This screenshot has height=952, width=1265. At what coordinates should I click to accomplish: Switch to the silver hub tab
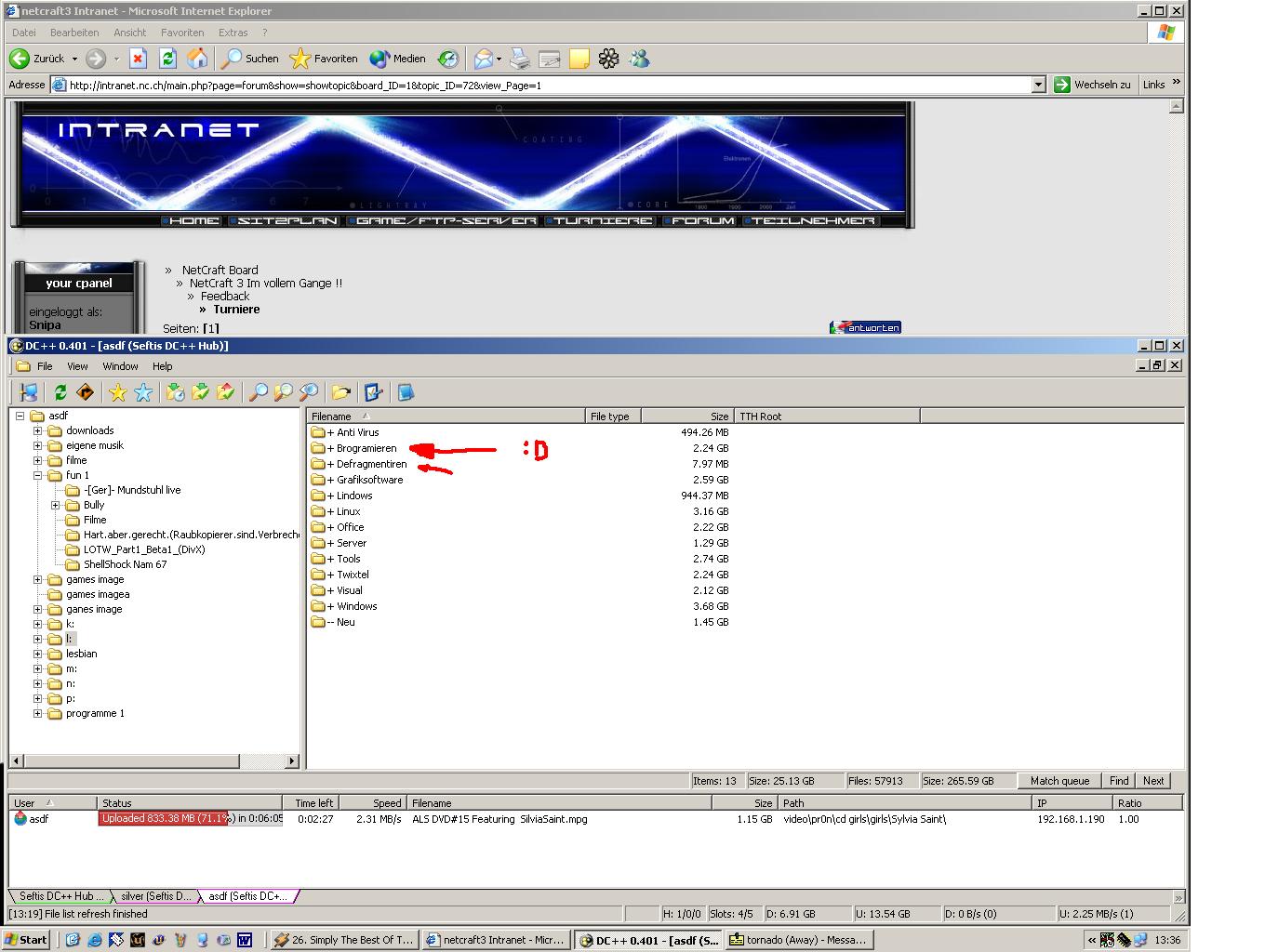(155, 896)
